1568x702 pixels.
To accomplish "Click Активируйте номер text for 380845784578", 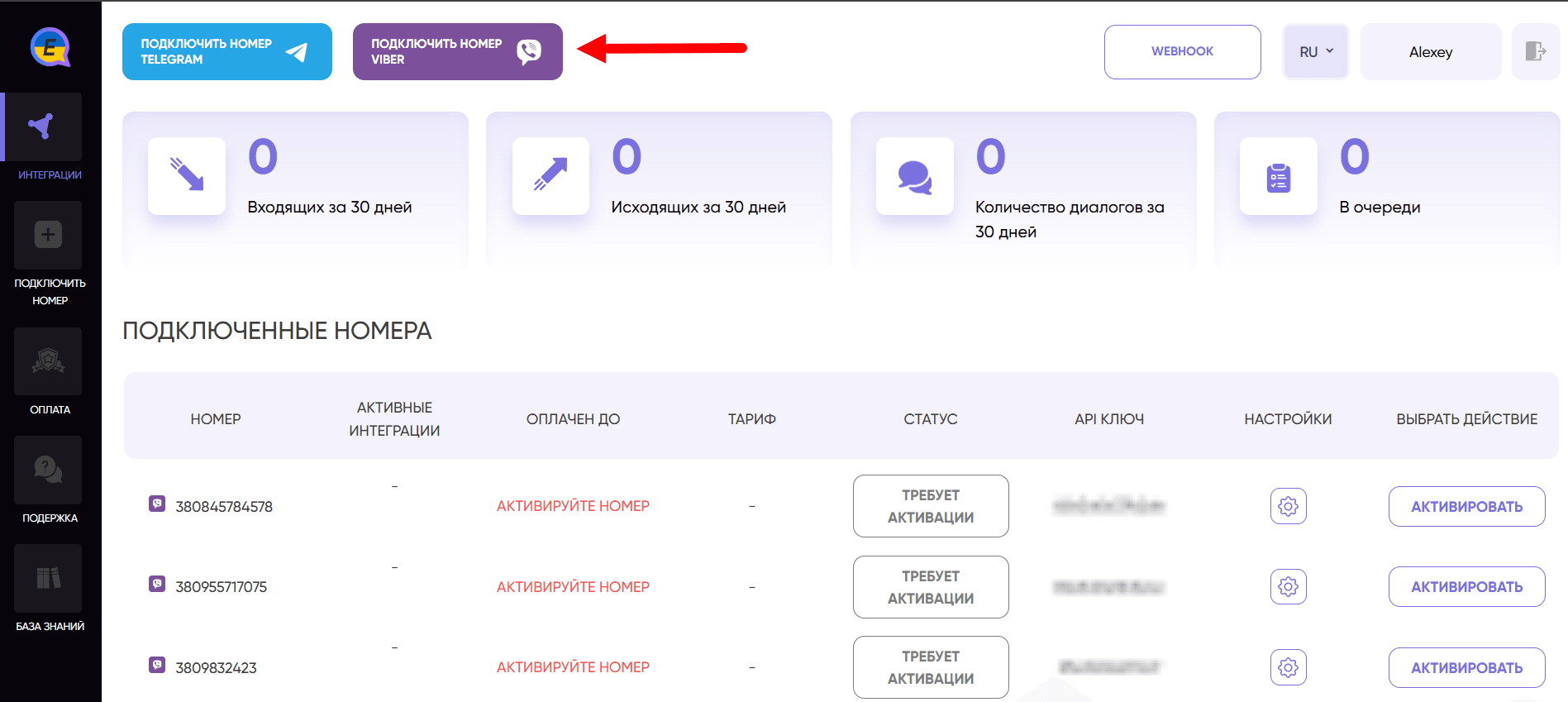I will 573,506.
